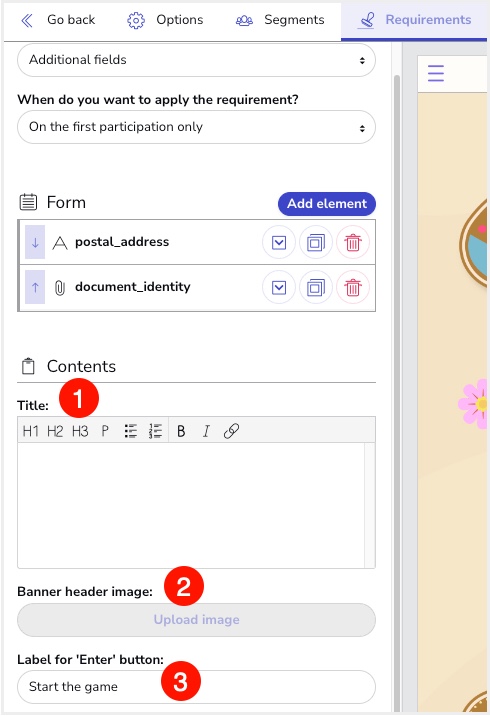Apply italic formatting in title editor
This screenshot has height=716, width=490.
tap(206, 431)
